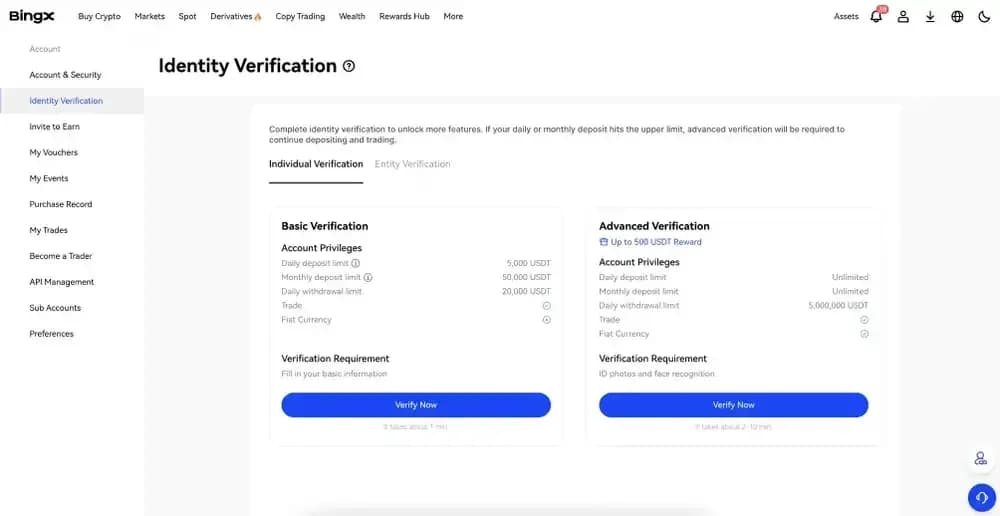Open My Trades in sidebar
1000x516 pixels.
click(48, 230)
